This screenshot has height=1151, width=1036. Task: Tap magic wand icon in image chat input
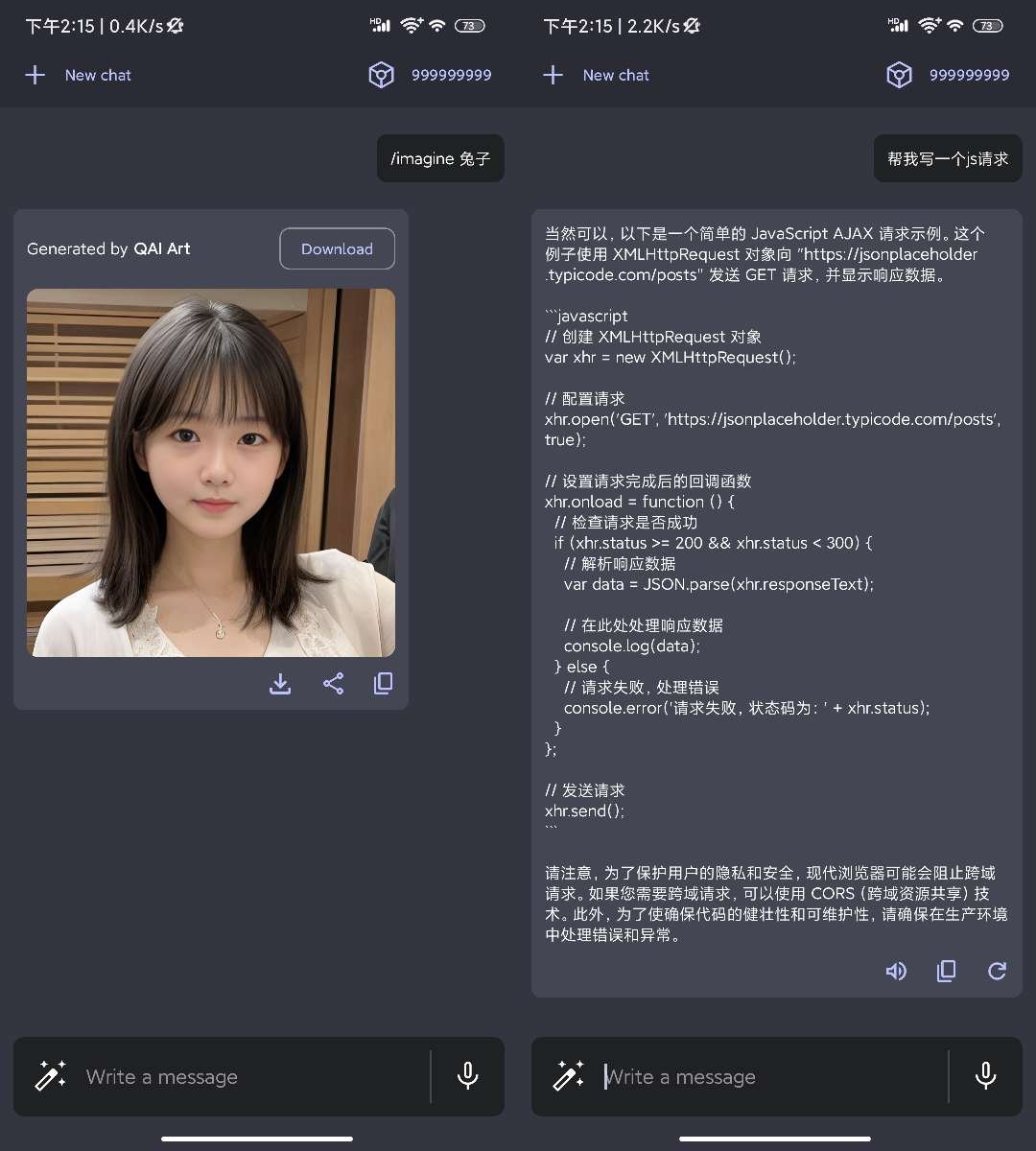coord(51,1076)
